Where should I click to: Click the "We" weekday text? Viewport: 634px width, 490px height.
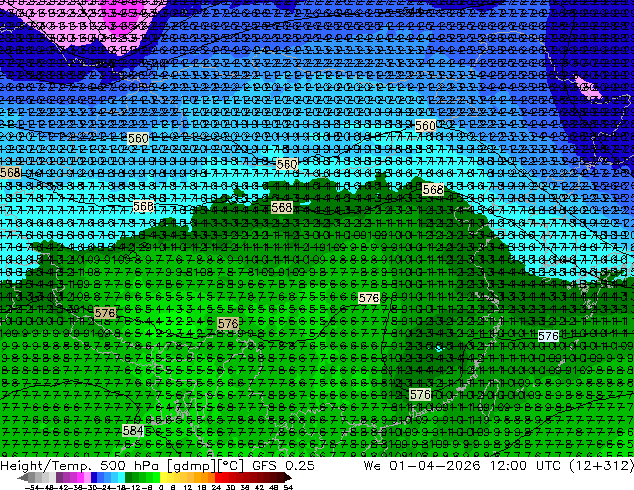coord(372,465)
